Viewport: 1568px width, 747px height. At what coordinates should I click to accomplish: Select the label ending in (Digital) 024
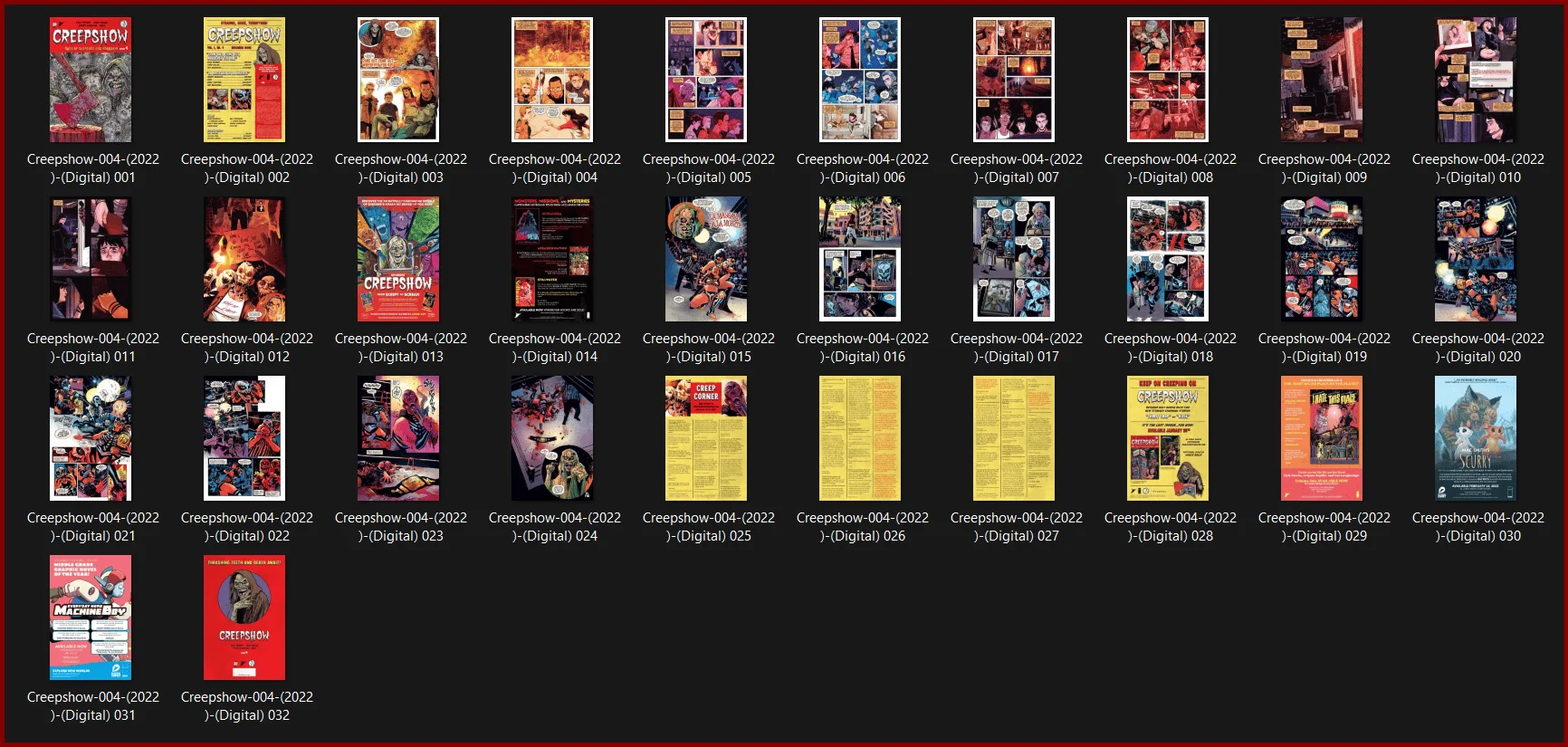[x=555, y=527]
